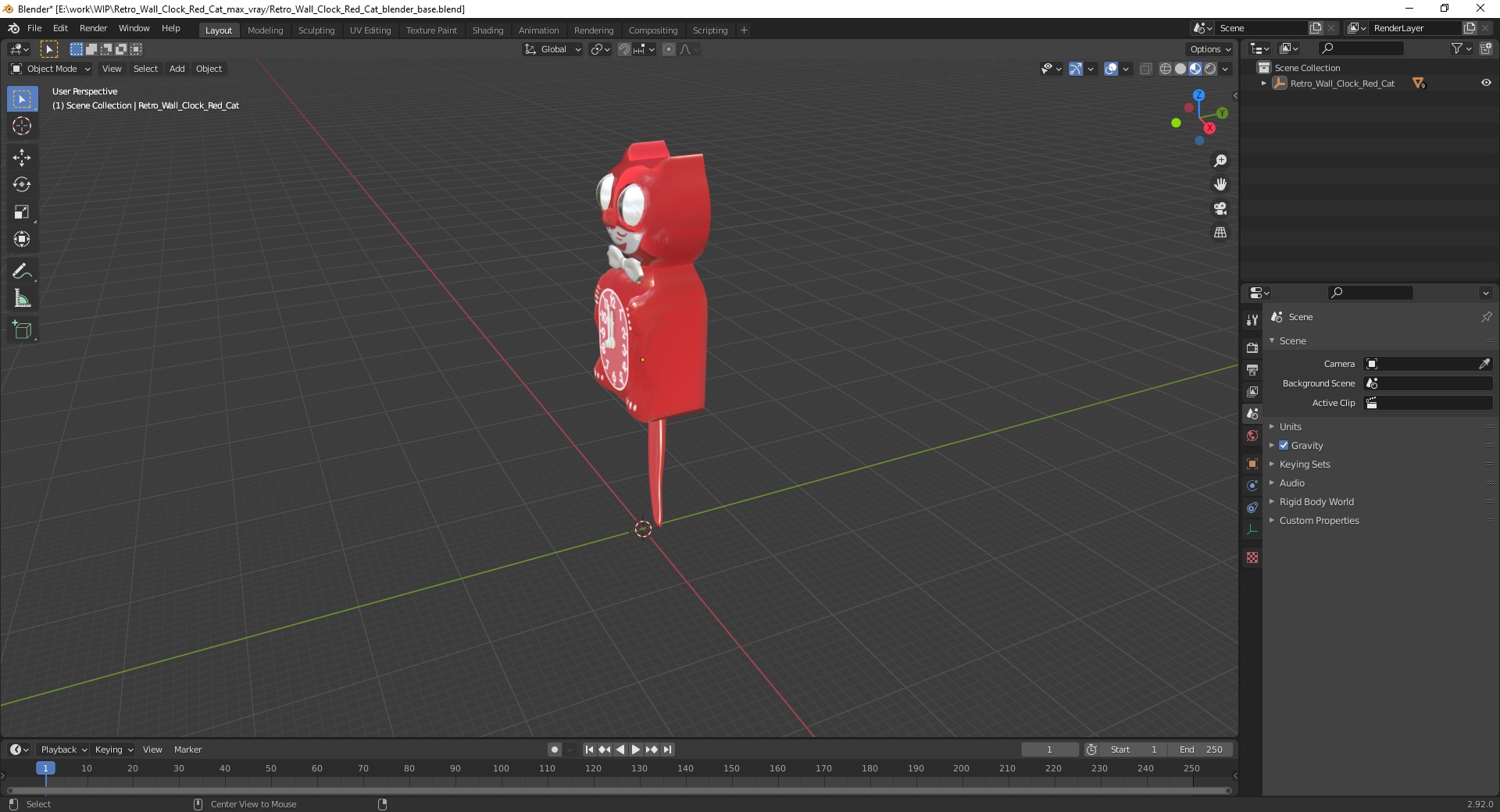
Task: Jump to timeline end frame
Action: pyautogui.click(x=667, y=750)
